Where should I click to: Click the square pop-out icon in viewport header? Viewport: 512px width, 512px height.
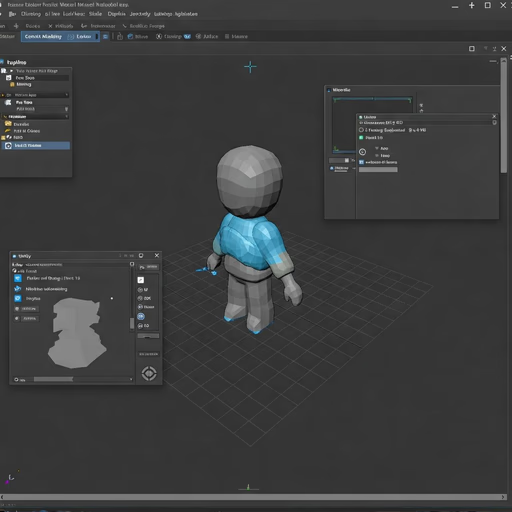pyautogui.click(x=472, y=49)
